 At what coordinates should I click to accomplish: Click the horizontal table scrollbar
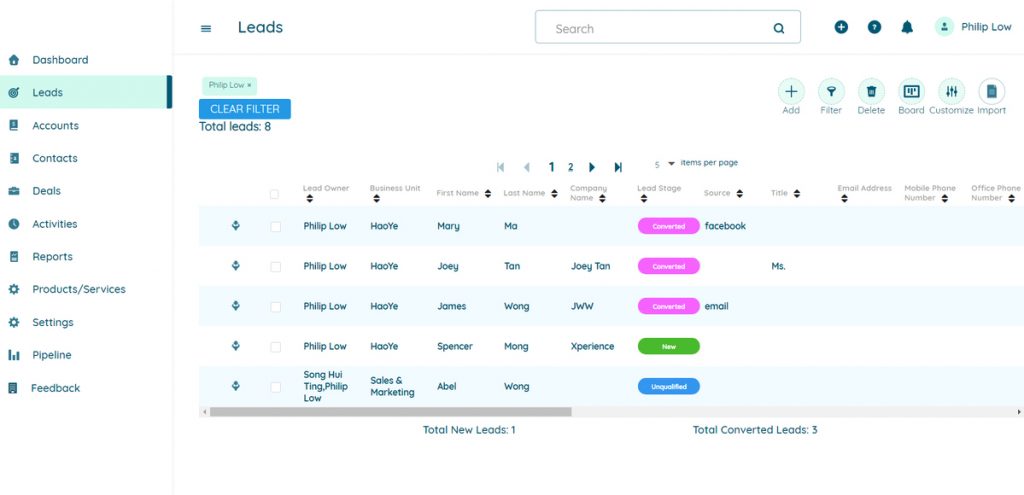[390, 412]
